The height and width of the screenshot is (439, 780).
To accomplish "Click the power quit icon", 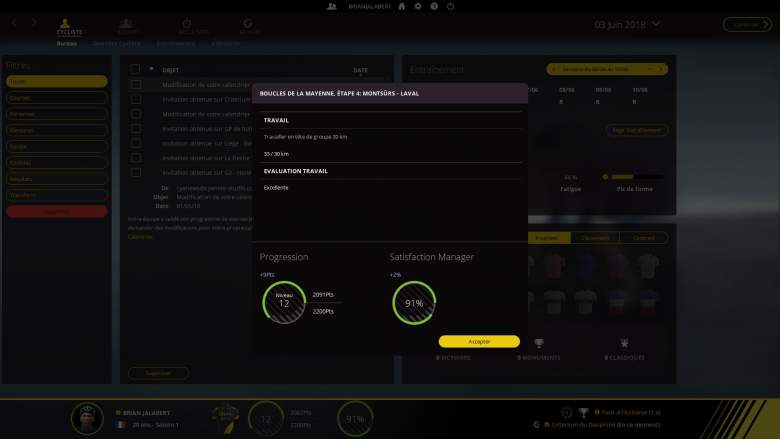I will point(449,6).
